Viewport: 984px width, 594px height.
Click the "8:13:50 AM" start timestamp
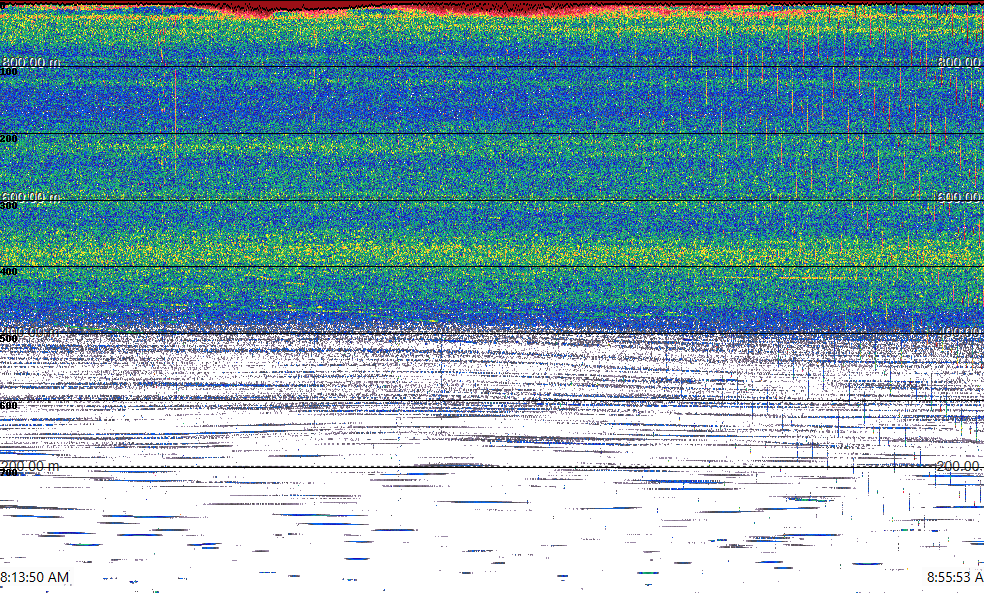click(35, 577)
